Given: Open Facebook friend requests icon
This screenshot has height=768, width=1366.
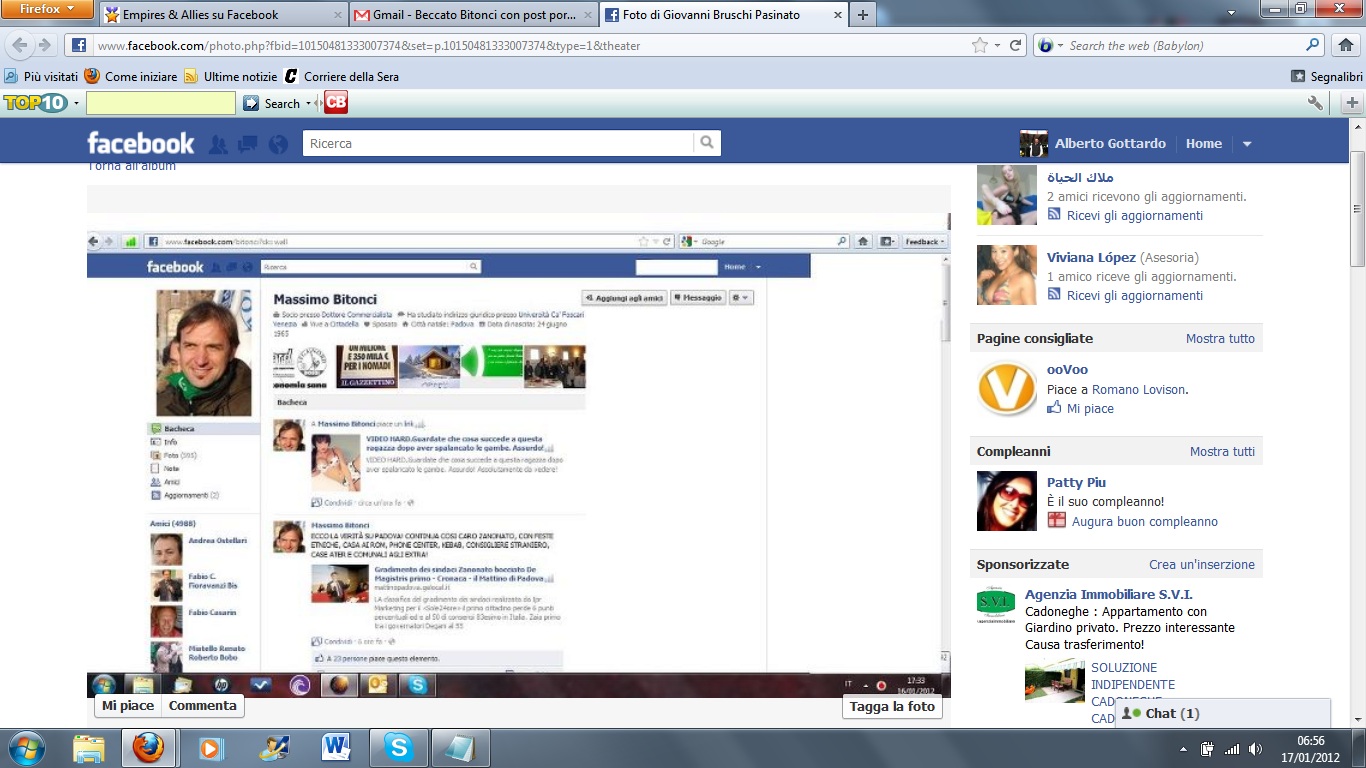Looking at the screenshot, I should point(218,144).
